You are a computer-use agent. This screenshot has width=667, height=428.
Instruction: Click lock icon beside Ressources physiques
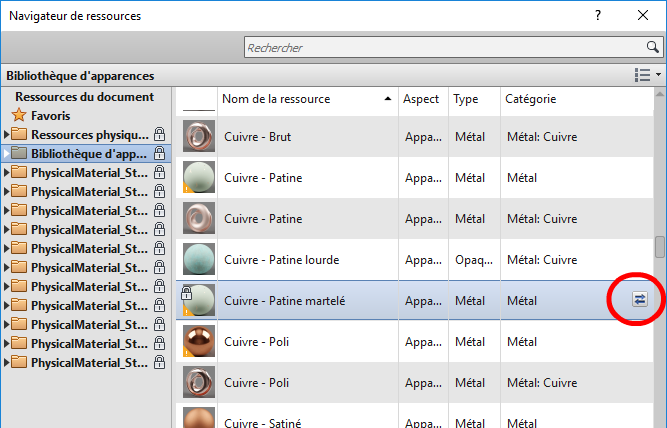click(159, 134)
